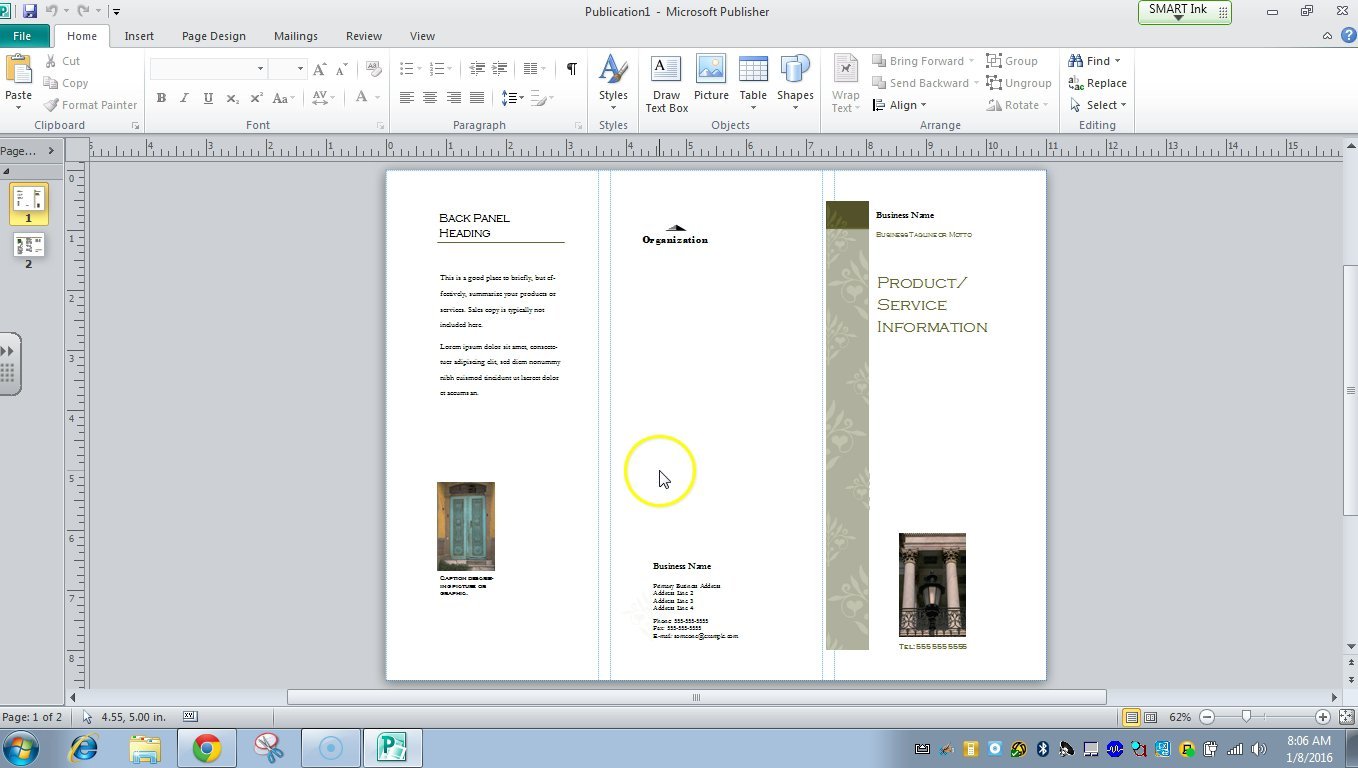This screenshot has width=1358, height=768.
Task: Toggle Italic formatting
Action: tap(184, 98)
